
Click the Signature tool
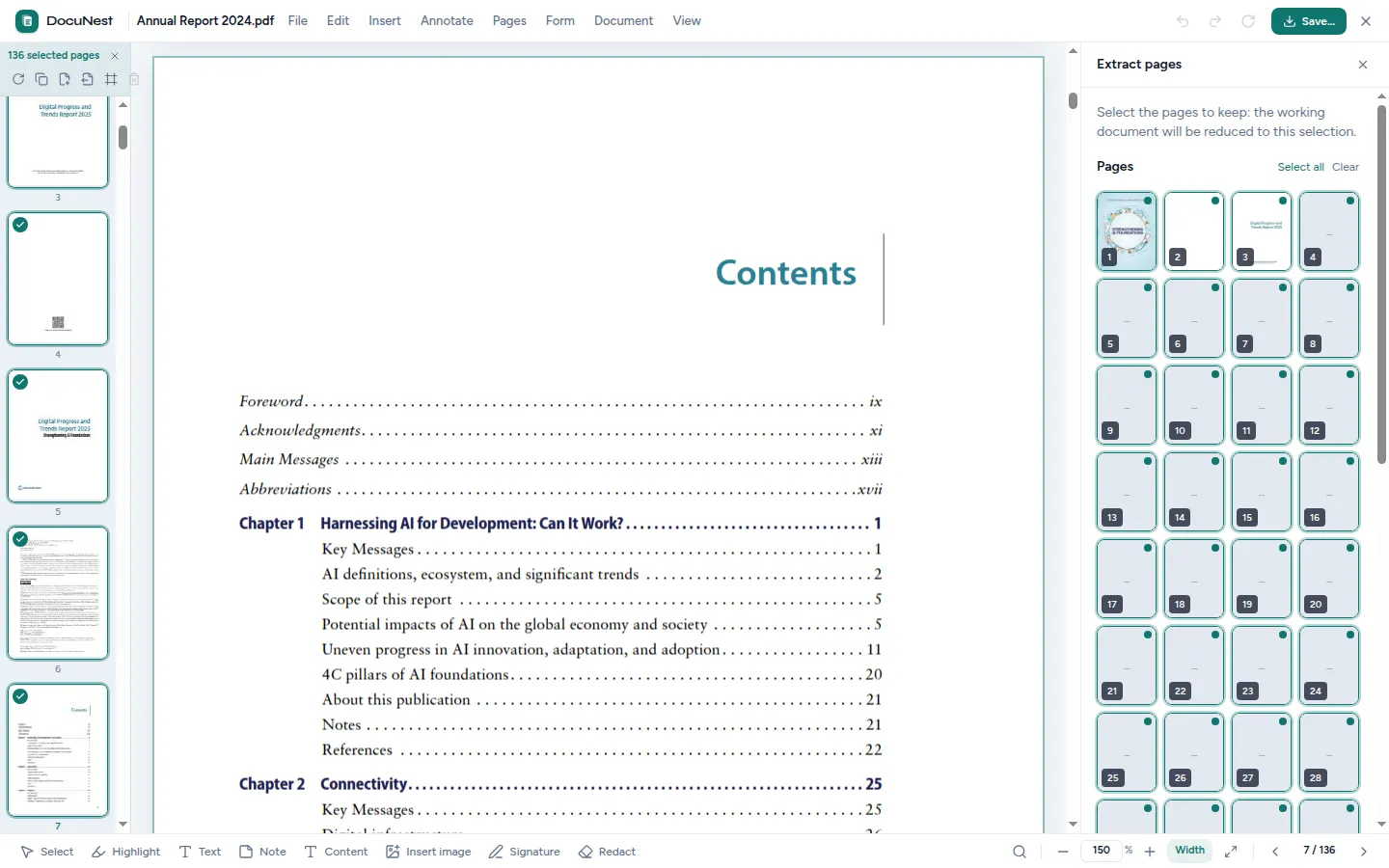click(524, 852)
